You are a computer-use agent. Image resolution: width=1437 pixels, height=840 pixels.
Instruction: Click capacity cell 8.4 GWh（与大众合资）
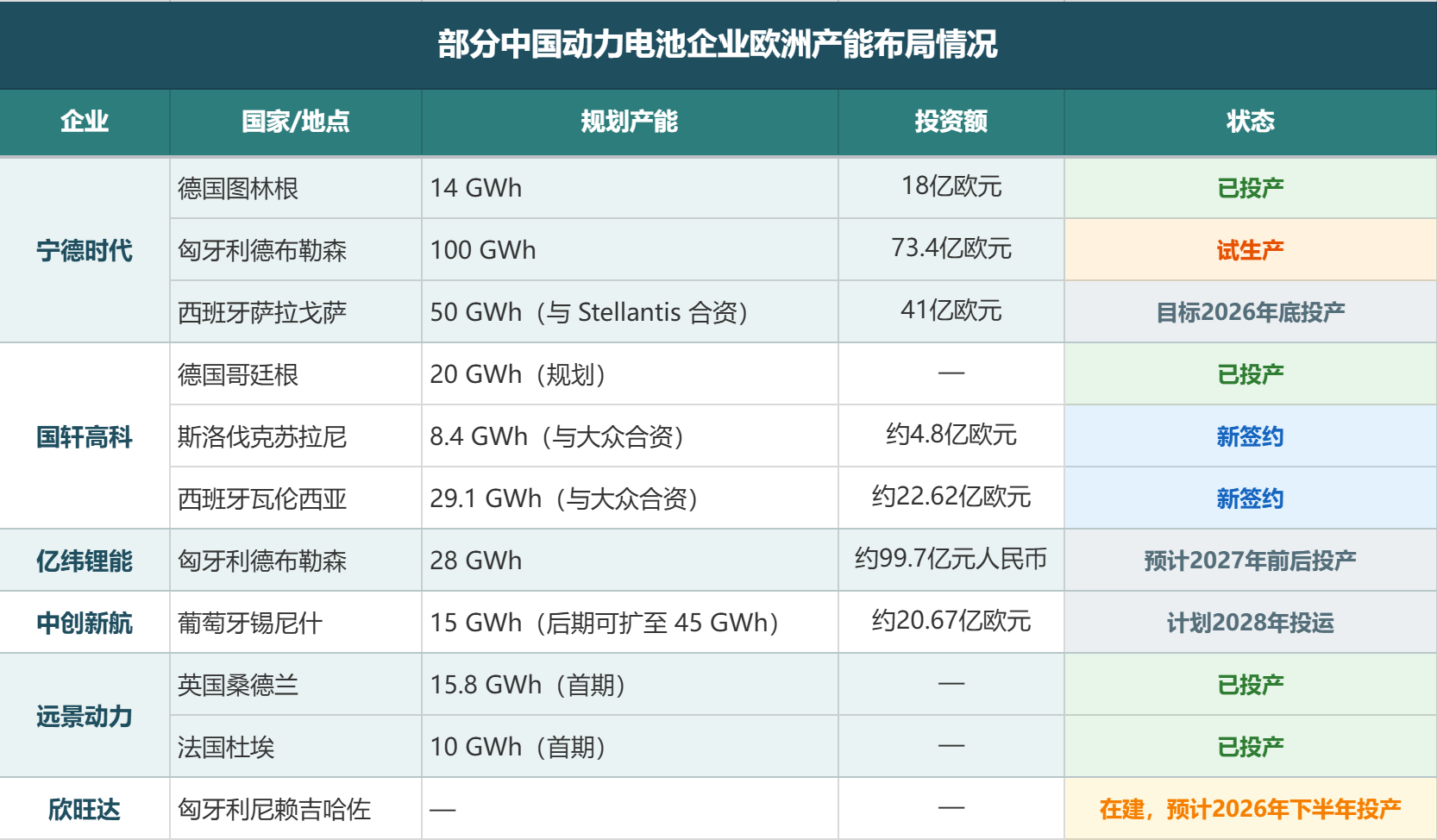630,436
